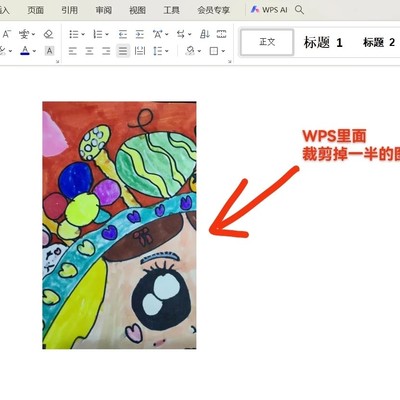Apply distributed alignment
This screenshot has height=400, width=400.
click(x=140, y=51)
